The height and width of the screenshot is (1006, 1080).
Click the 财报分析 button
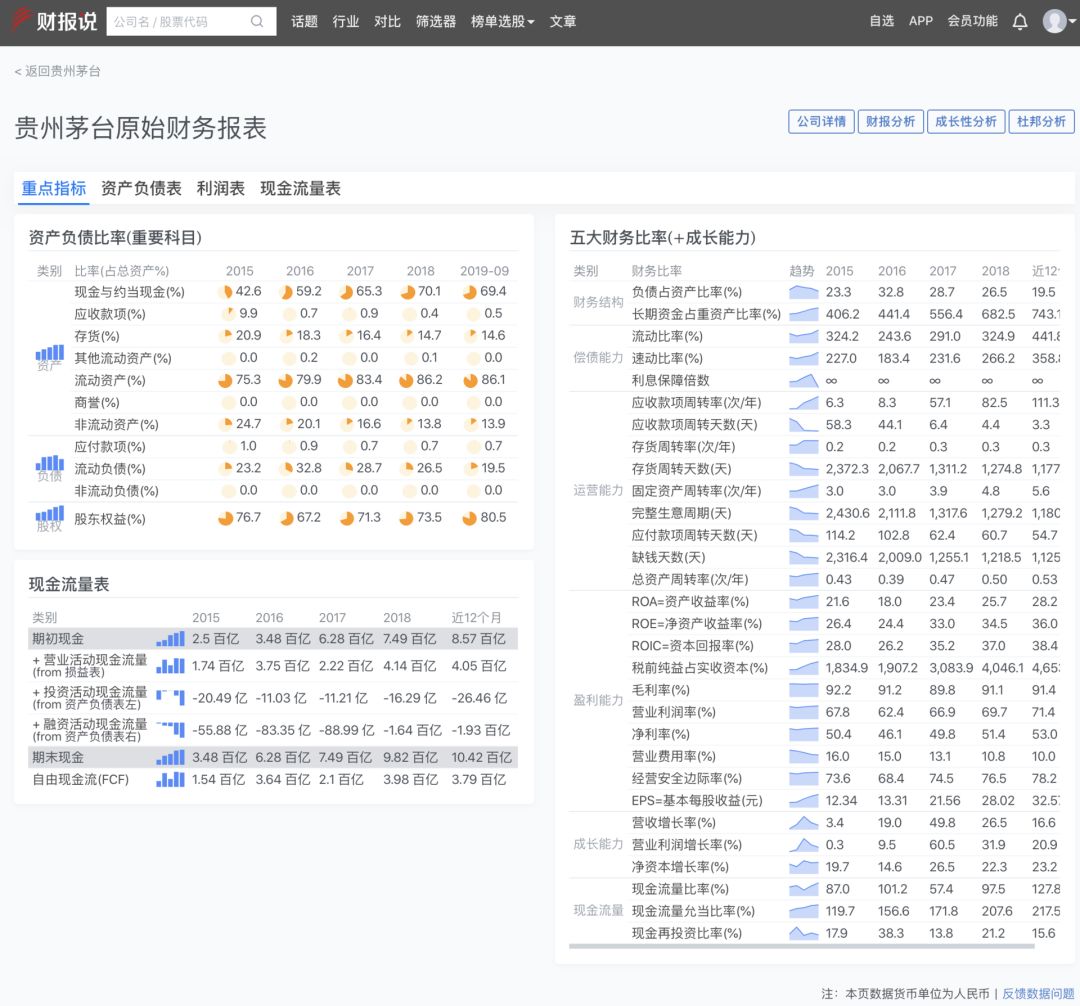click(890, 121)
